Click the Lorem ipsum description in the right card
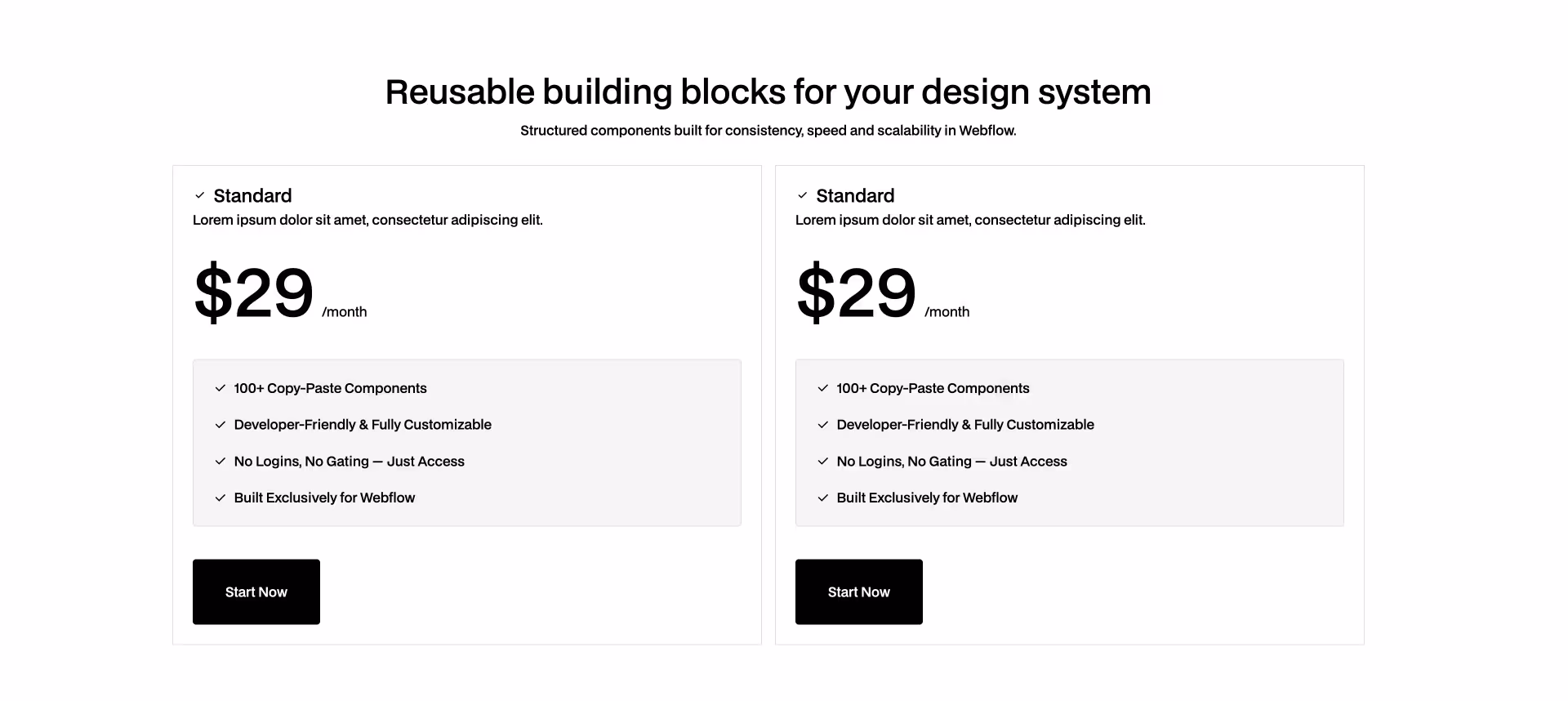Screen dimensions: 1568x701 (970, 220)
